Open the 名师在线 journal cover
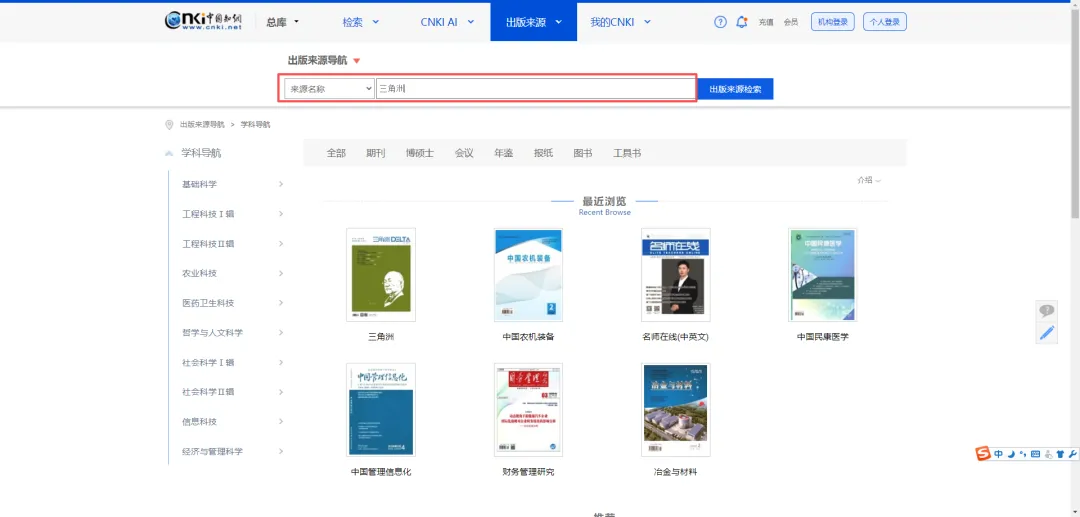 675,275
